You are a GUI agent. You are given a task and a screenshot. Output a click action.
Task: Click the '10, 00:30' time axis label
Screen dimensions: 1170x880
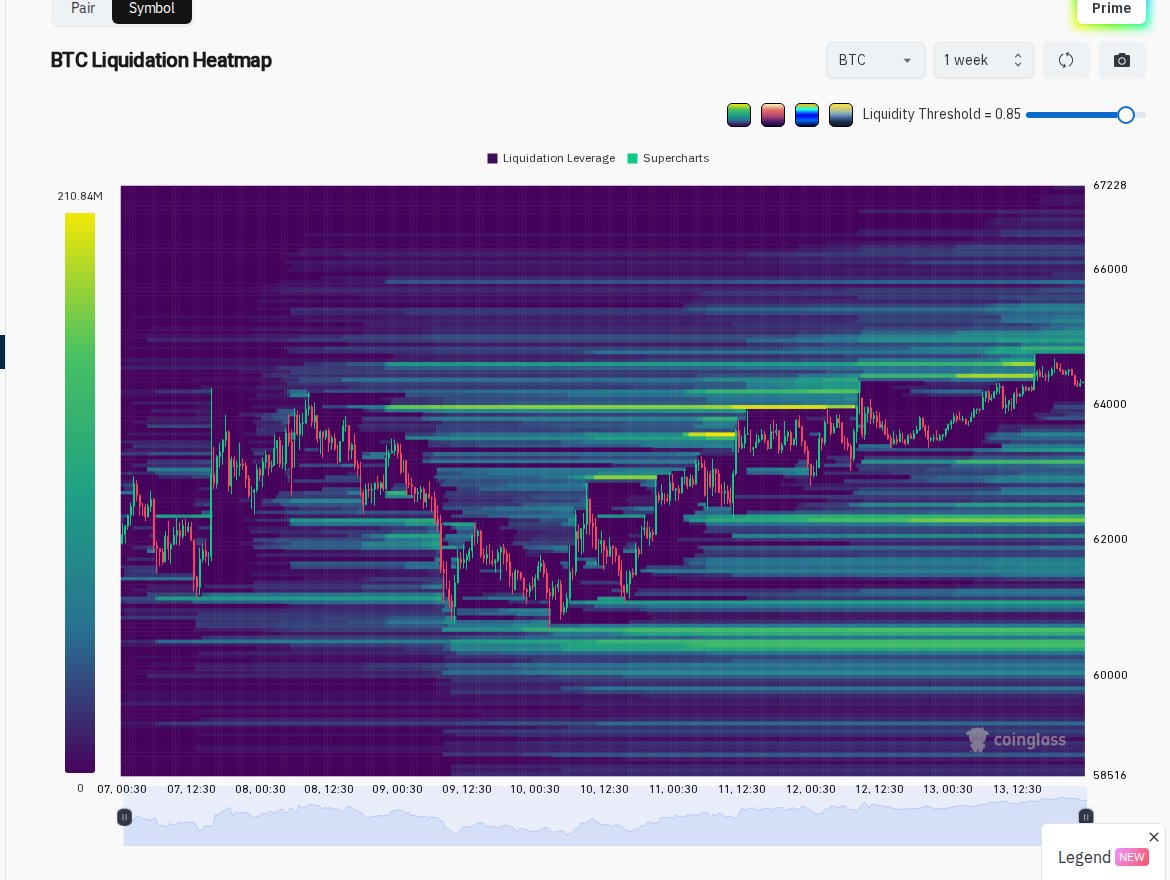(x=534, y=789)
